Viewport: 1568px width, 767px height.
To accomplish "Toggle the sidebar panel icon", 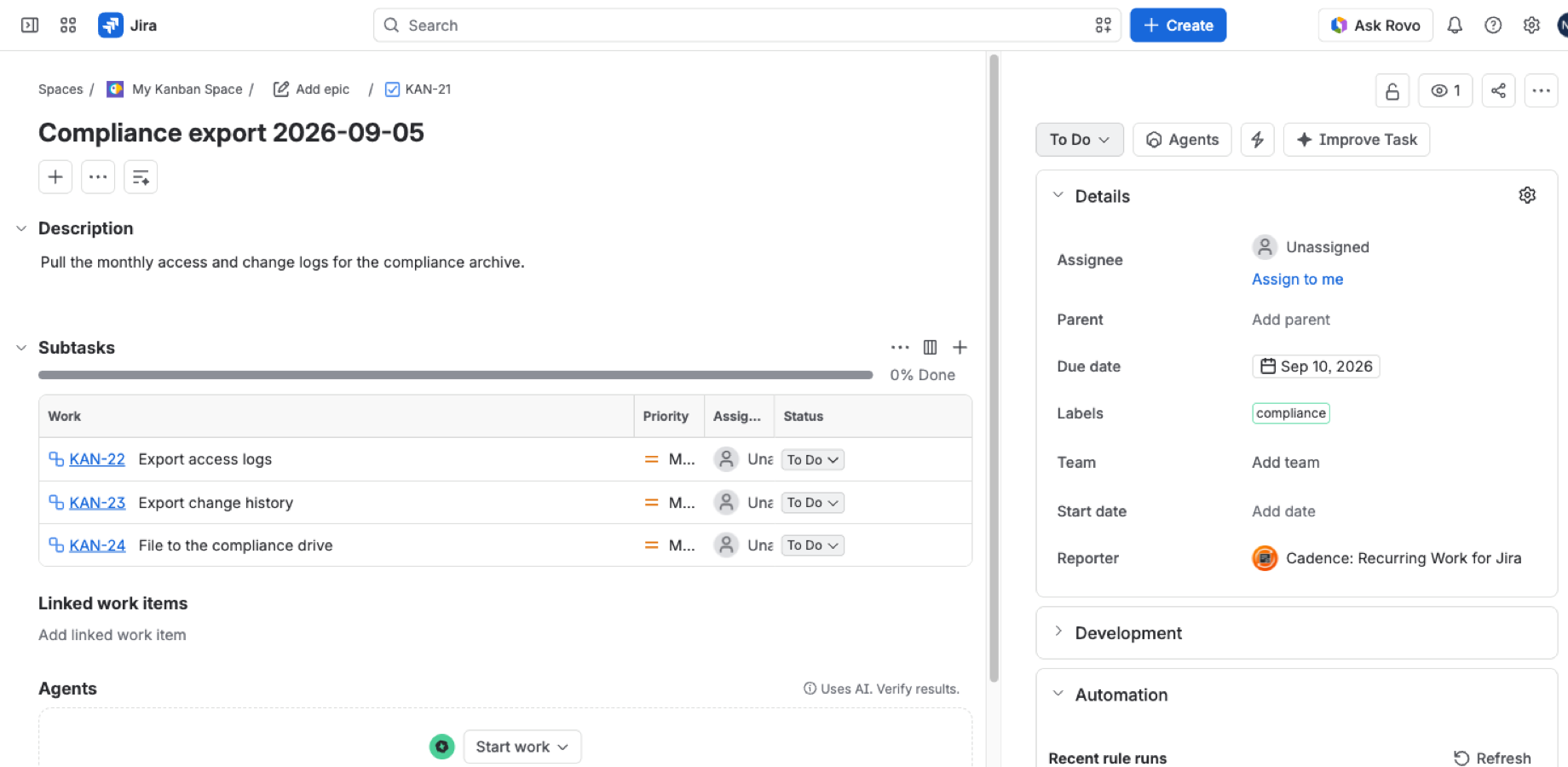I will pos(30,26).
